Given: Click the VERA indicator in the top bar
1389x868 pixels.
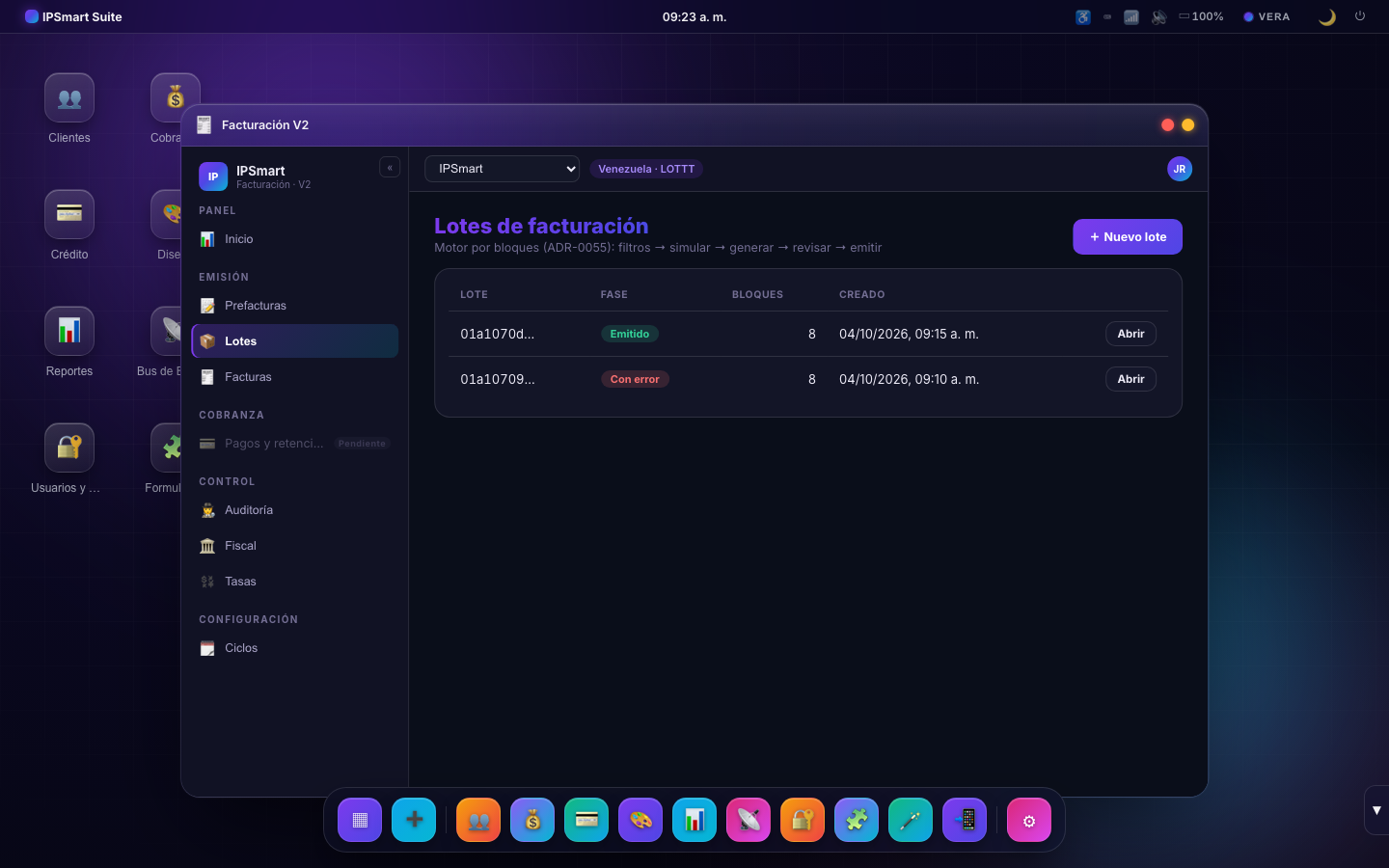Looking at the screenshot, I should tap(1266, 16).
